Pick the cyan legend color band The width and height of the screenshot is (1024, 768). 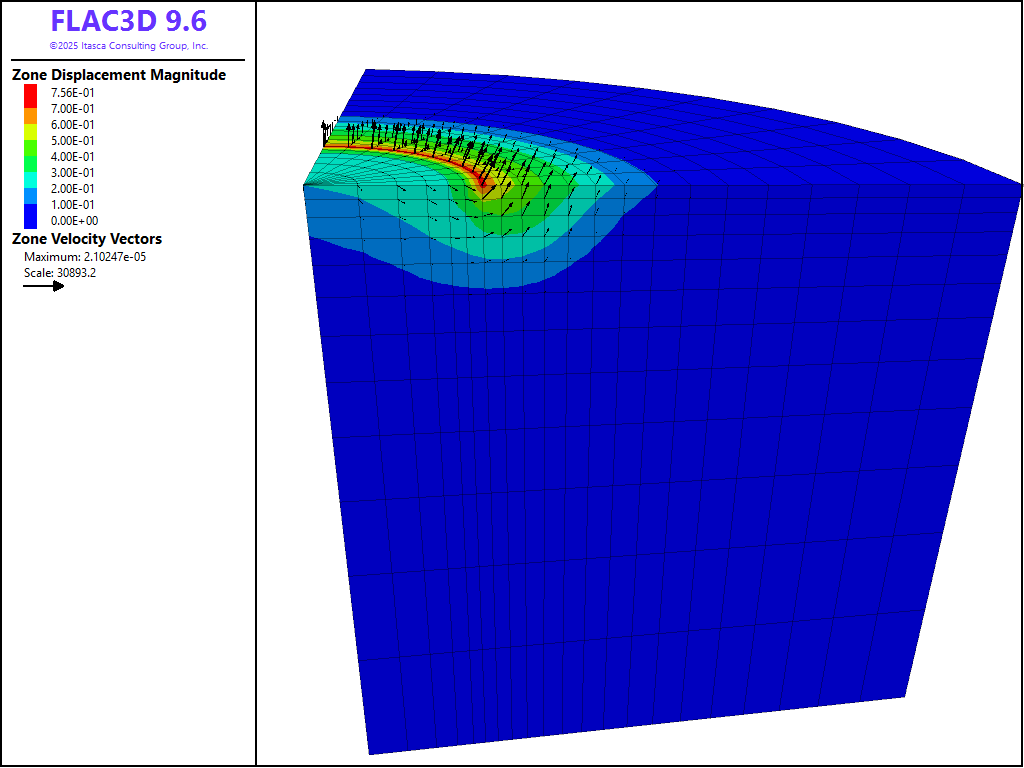pos(31,180)
